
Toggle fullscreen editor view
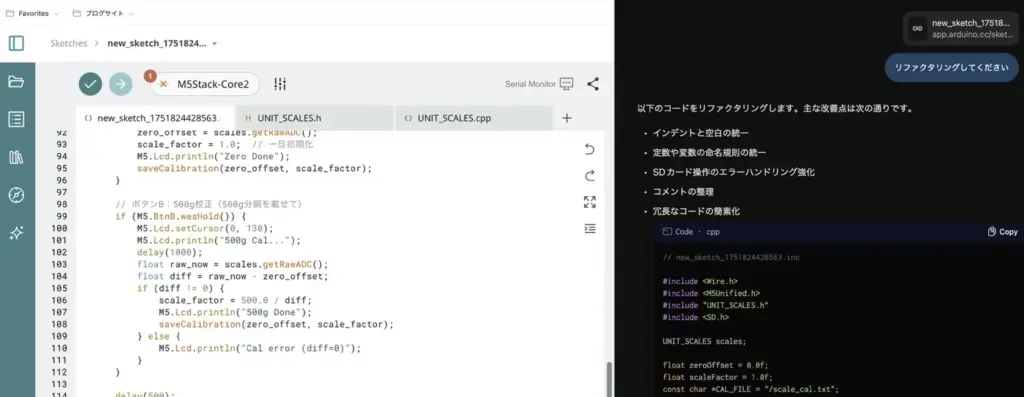point(590,202)
